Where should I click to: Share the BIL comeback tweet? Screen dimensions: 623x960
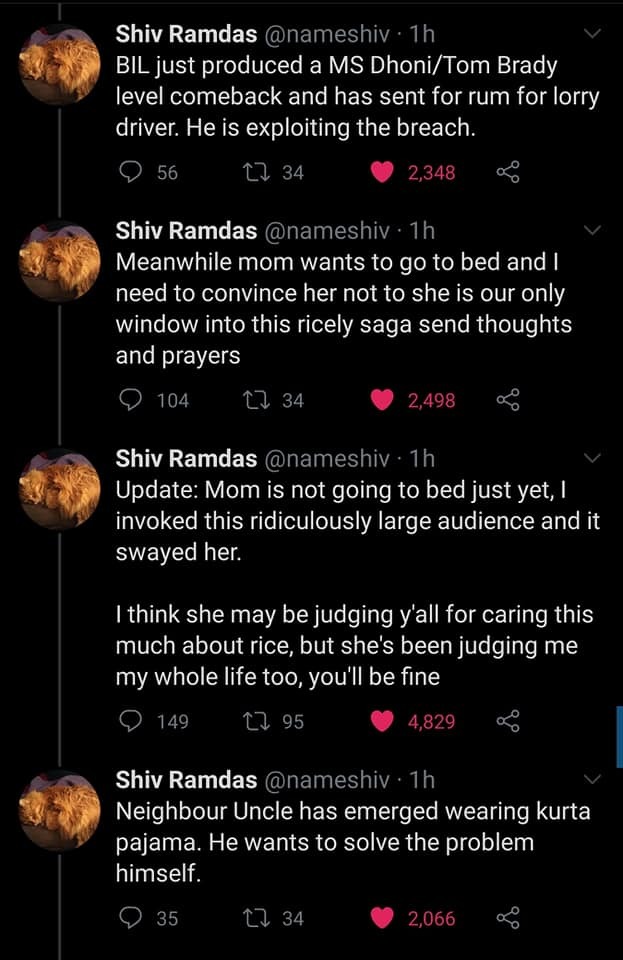pyautogui.click(x=508, y=172)
